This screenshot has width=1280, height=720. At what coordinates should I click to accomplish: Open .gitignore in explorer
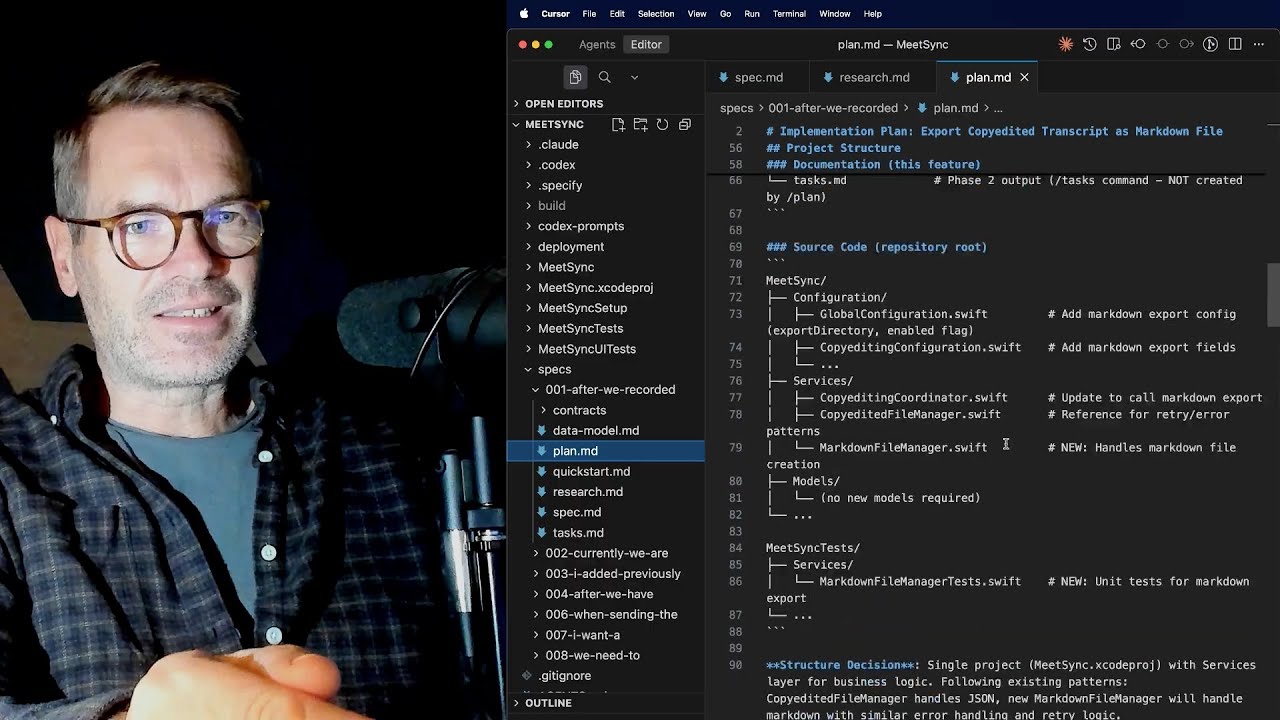(x=605, y=676)
